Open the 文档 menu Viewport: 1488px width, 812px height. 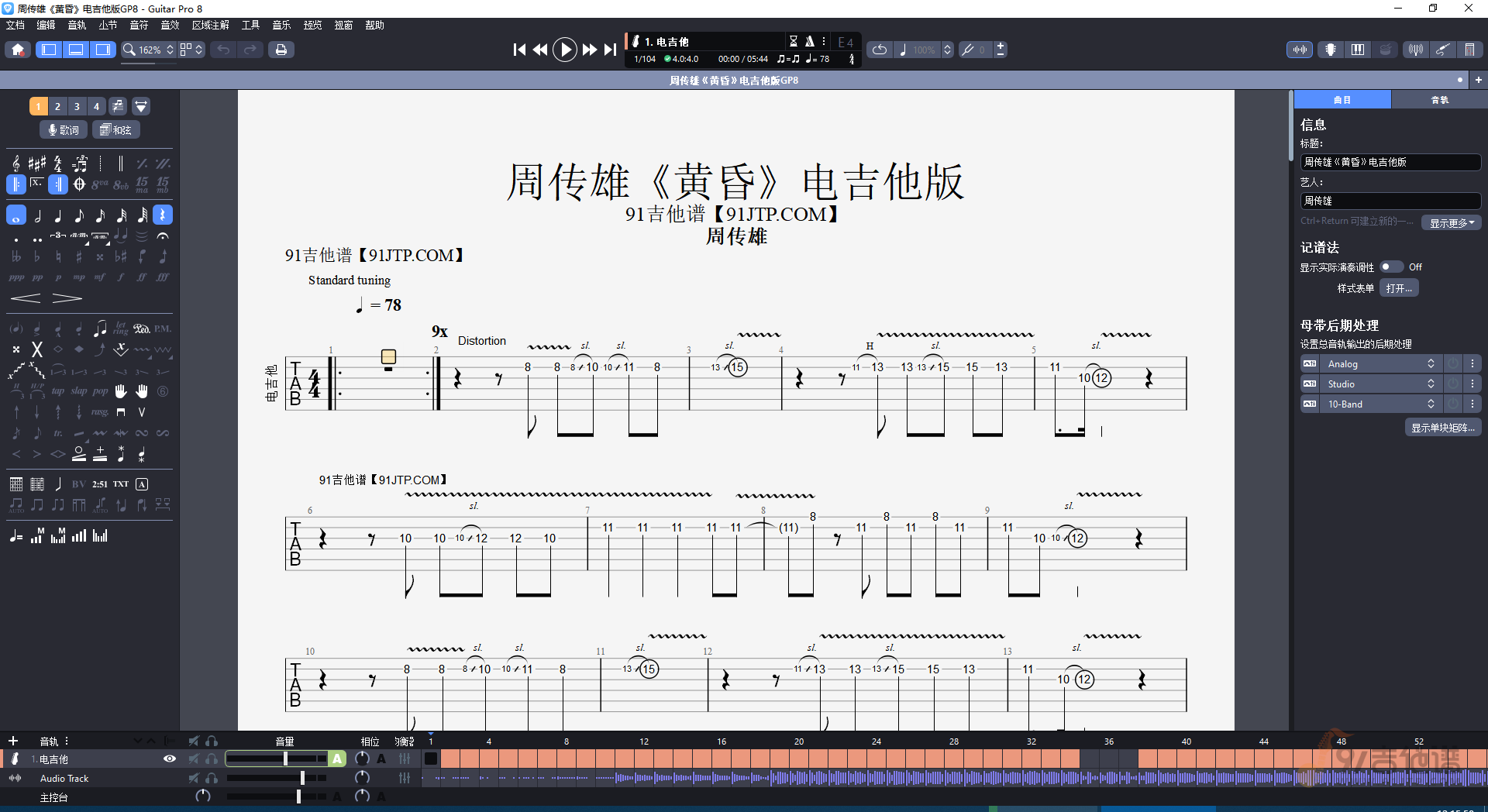point(15,26)
